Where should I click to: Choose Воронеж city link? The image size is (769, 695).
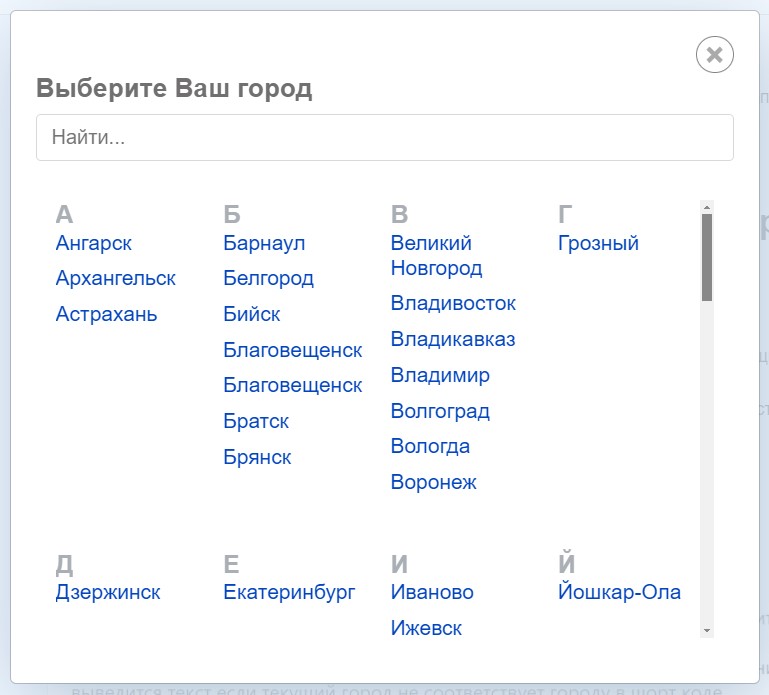tap(433, 482)
